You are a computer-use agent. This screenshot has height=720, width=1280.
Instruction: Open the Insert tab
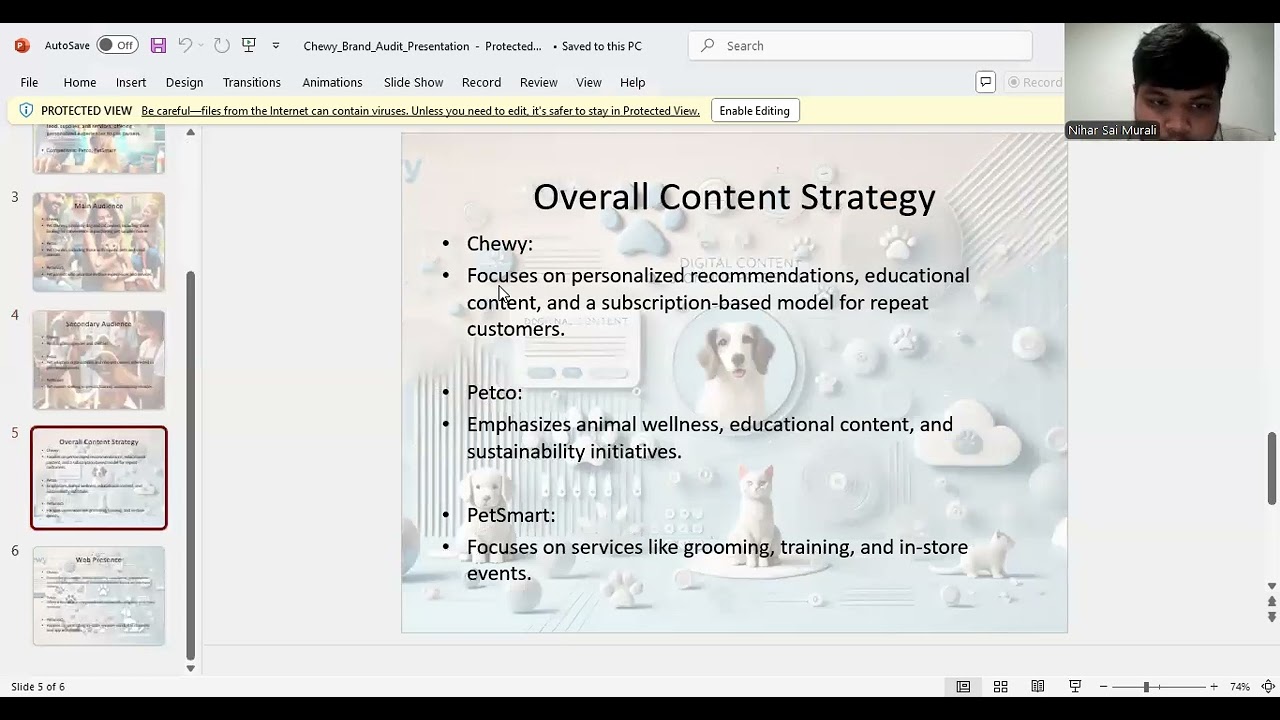coord(131,82)
